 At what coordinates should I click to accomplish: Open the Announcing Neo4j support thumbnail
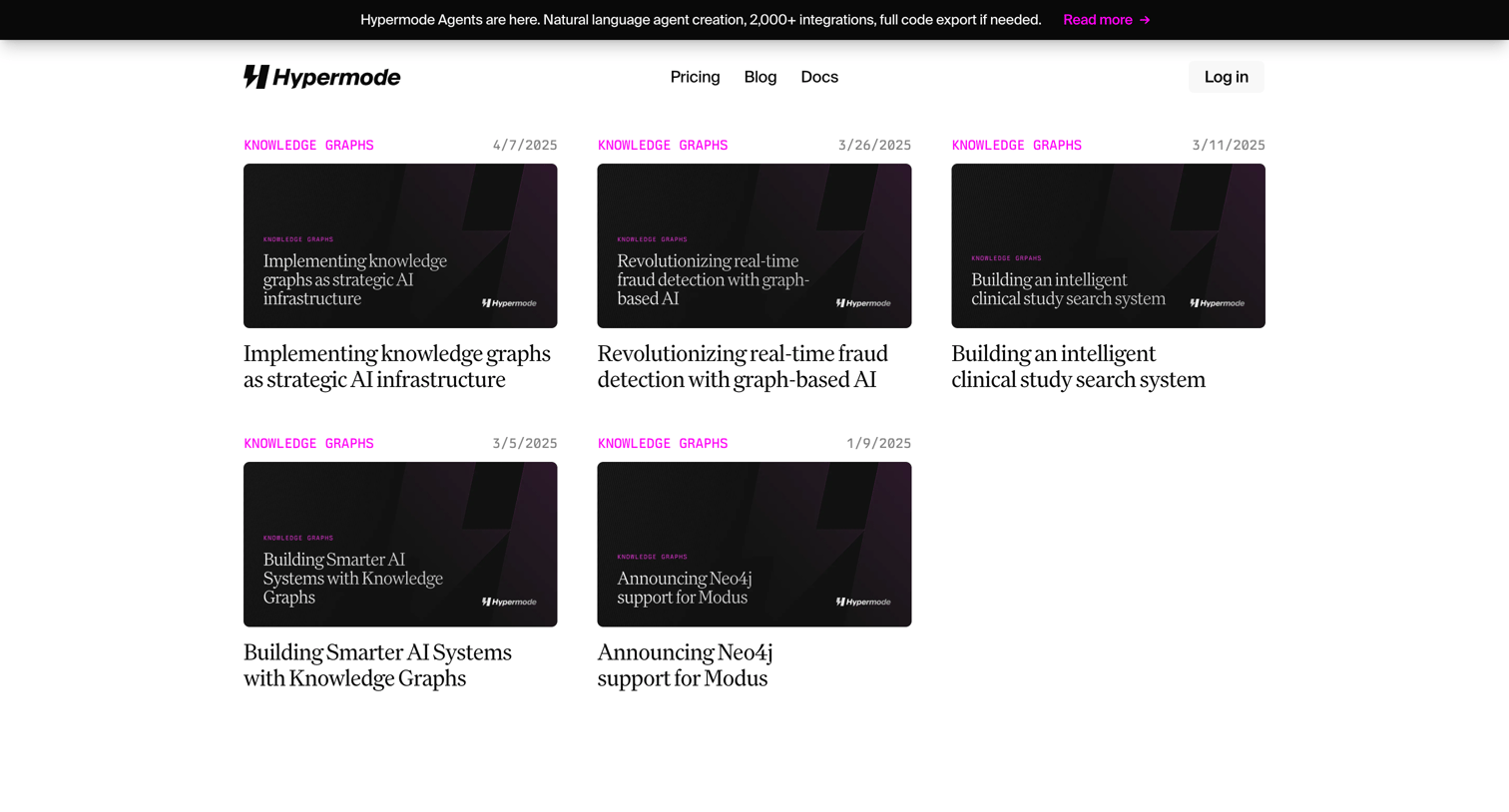click(x=754, y=544)
